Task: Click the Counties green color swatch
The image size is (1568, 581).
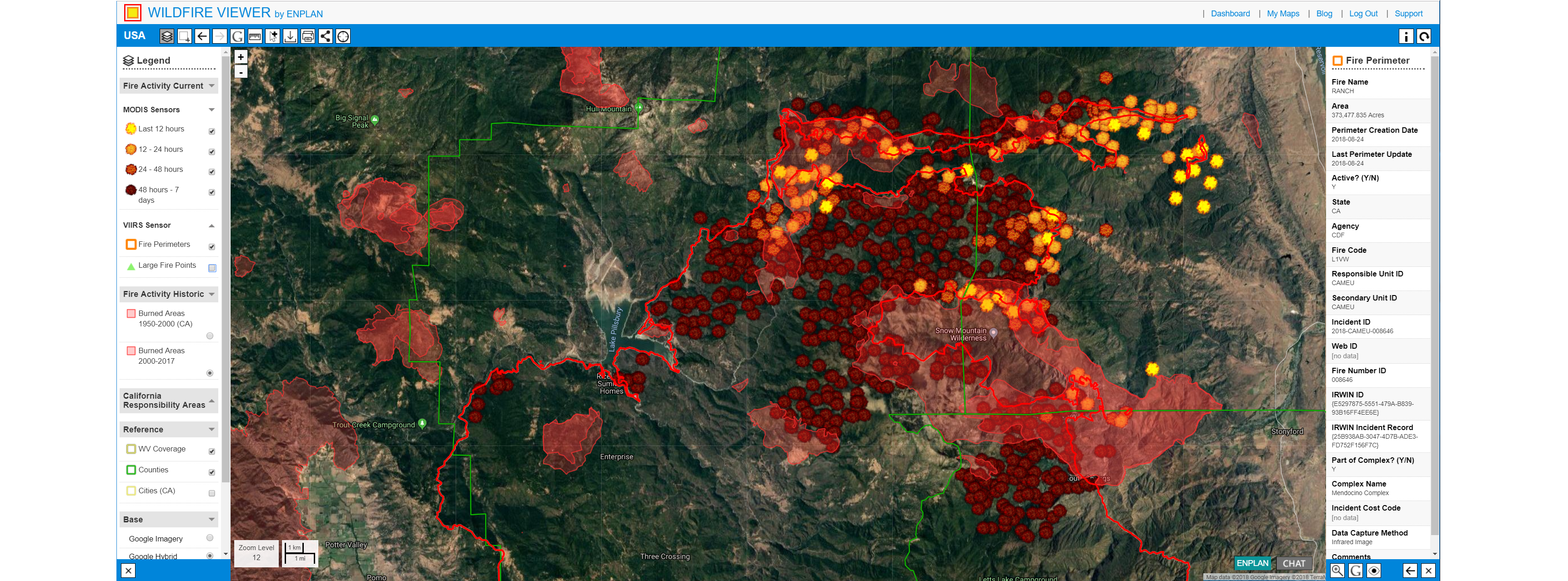Action: click(x=131, y=470)
